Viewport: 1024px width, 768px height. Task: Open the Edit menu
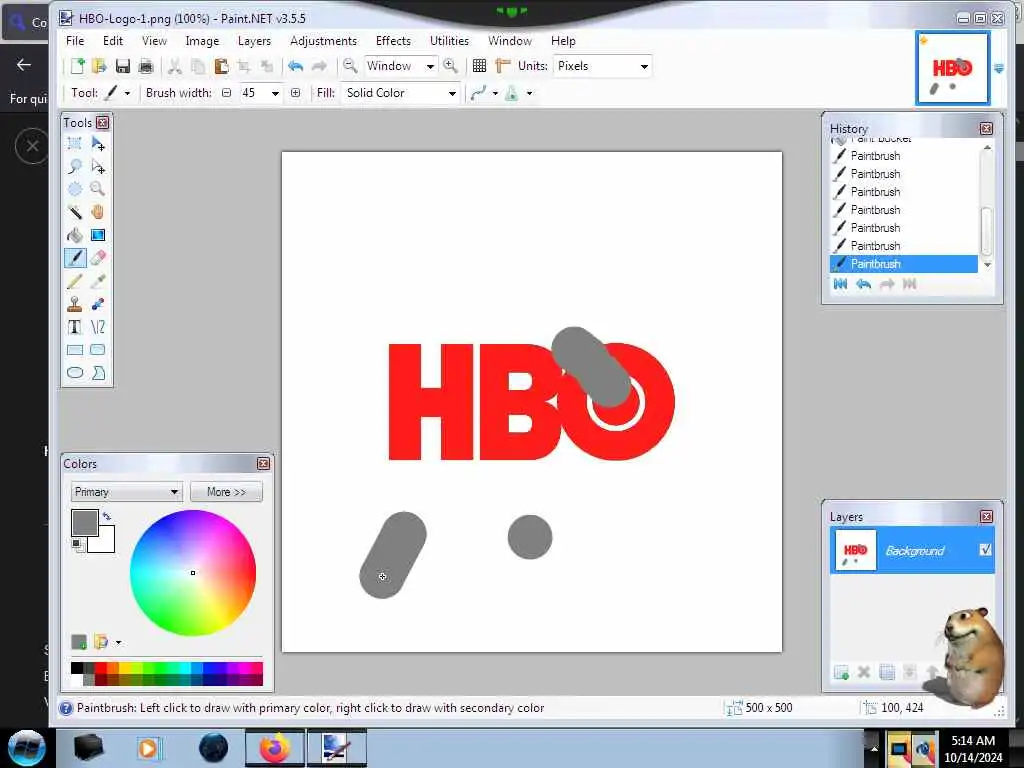tap(113, 40)
